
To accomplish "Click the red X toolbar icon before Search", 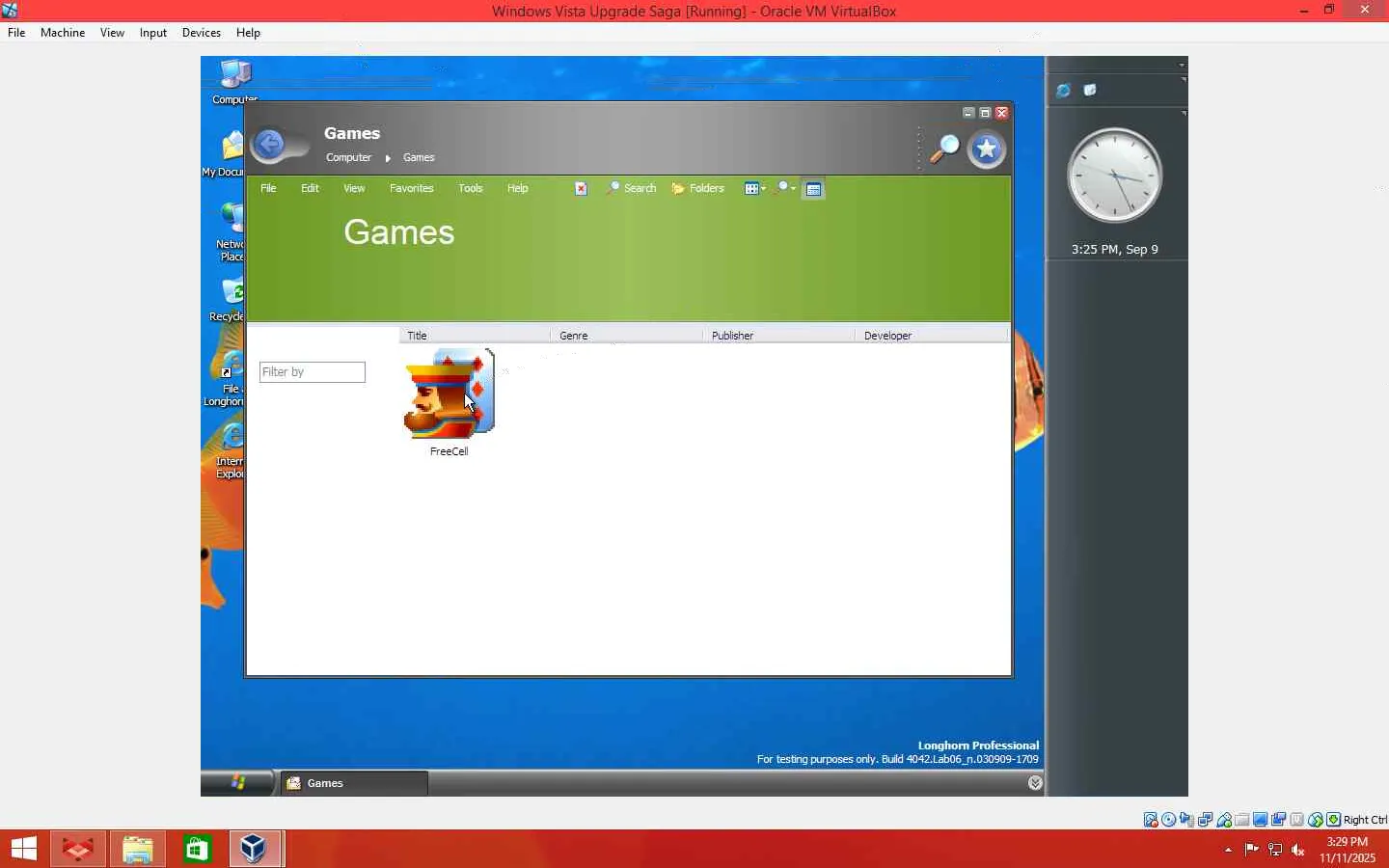I will coord(581,189).
